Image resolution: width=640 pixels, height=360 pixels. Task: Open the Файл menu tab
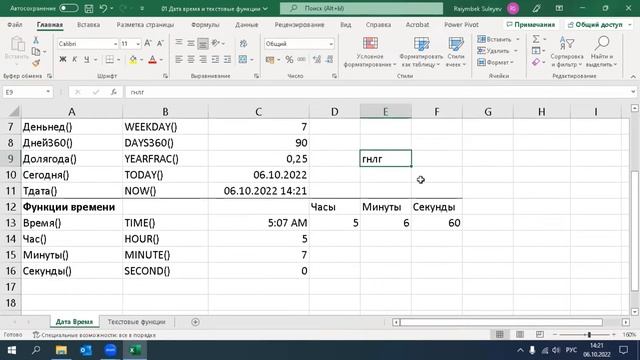[15, 24]
